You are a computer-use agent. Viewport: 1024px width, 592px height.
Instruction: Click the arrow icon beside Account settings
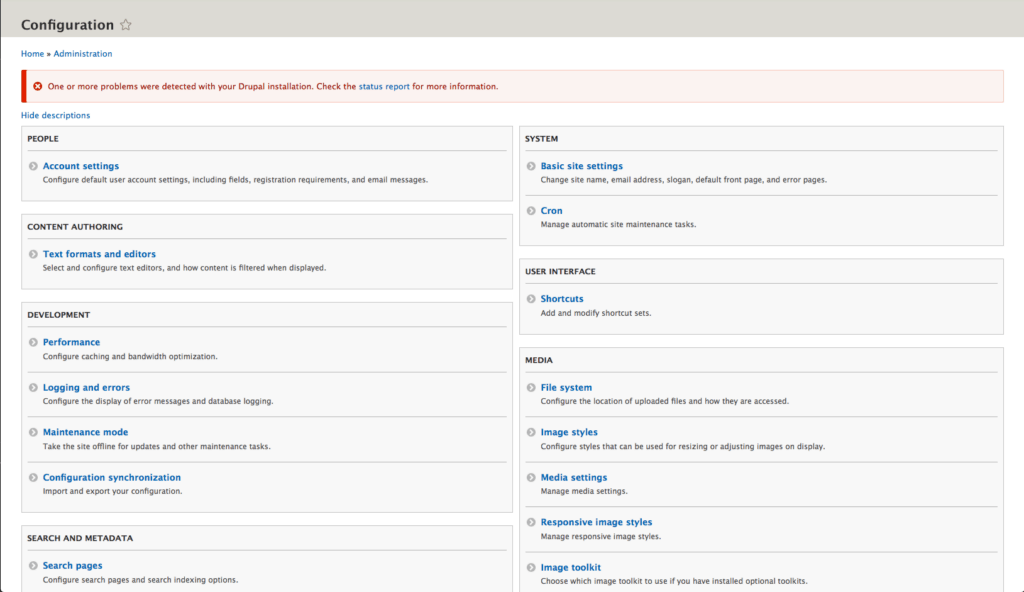tap(32, 166)
